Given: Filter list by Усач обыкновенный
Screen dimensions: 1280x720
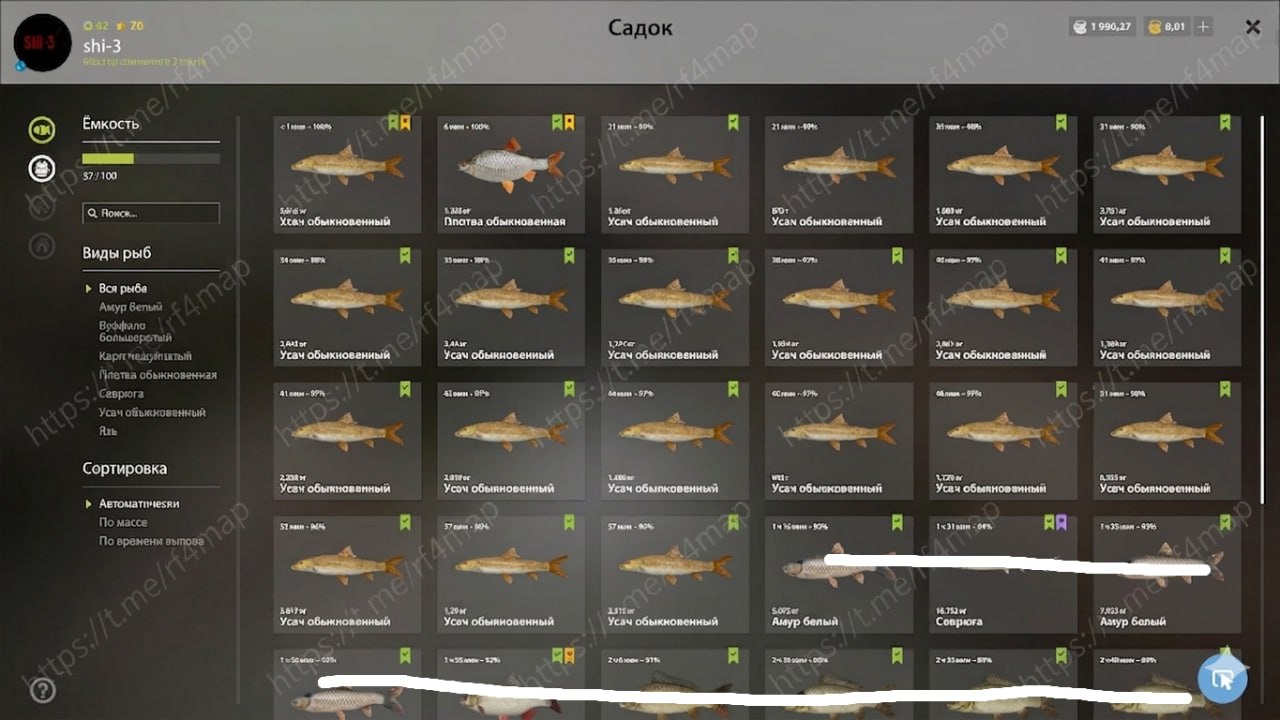Looking at the screenshot, I should [152, 412].
